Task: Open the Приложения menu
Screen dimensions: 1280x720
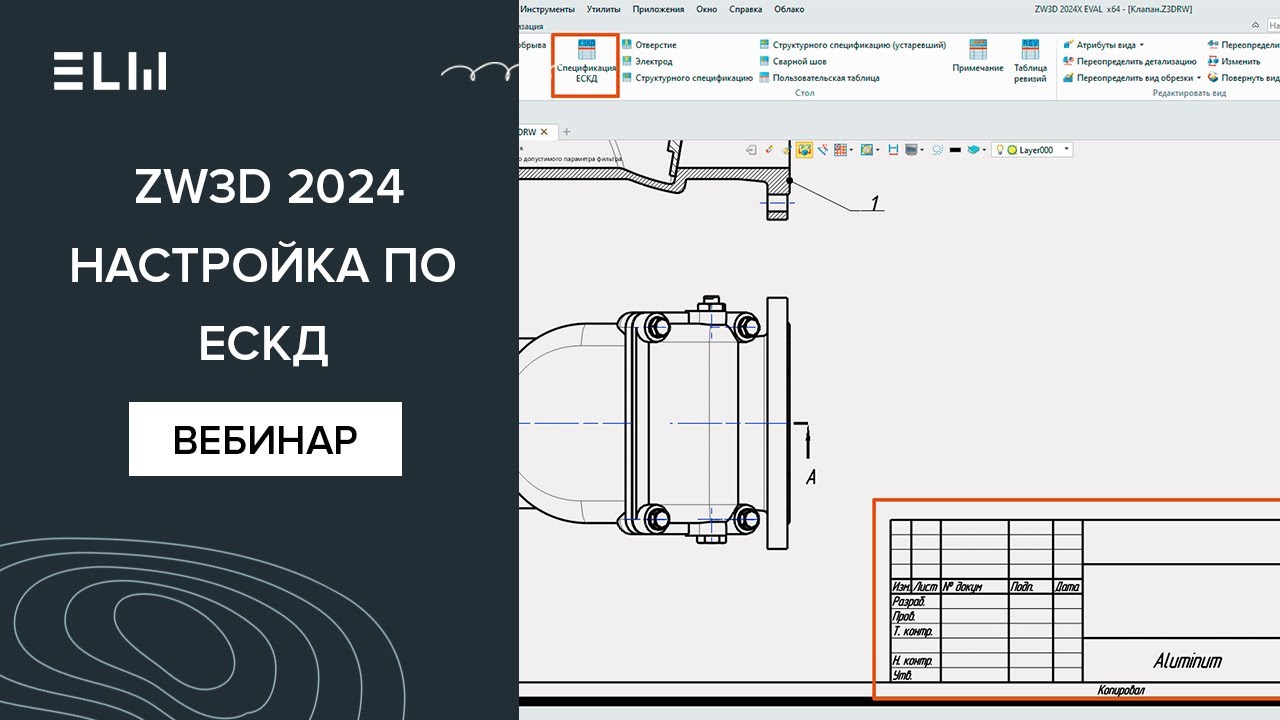Action: (x=658, y=9)
